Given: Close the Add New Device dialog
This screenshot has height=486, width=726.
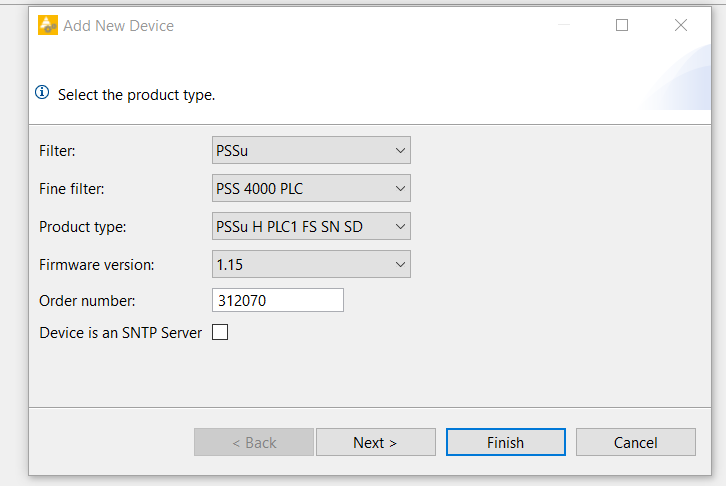Looking at the screenshot, I should pyautogui.click(x=681, y=25).
